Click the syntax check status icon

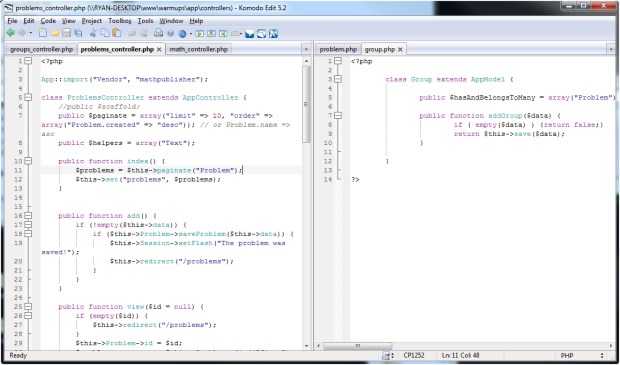click(x=387, y=355)
